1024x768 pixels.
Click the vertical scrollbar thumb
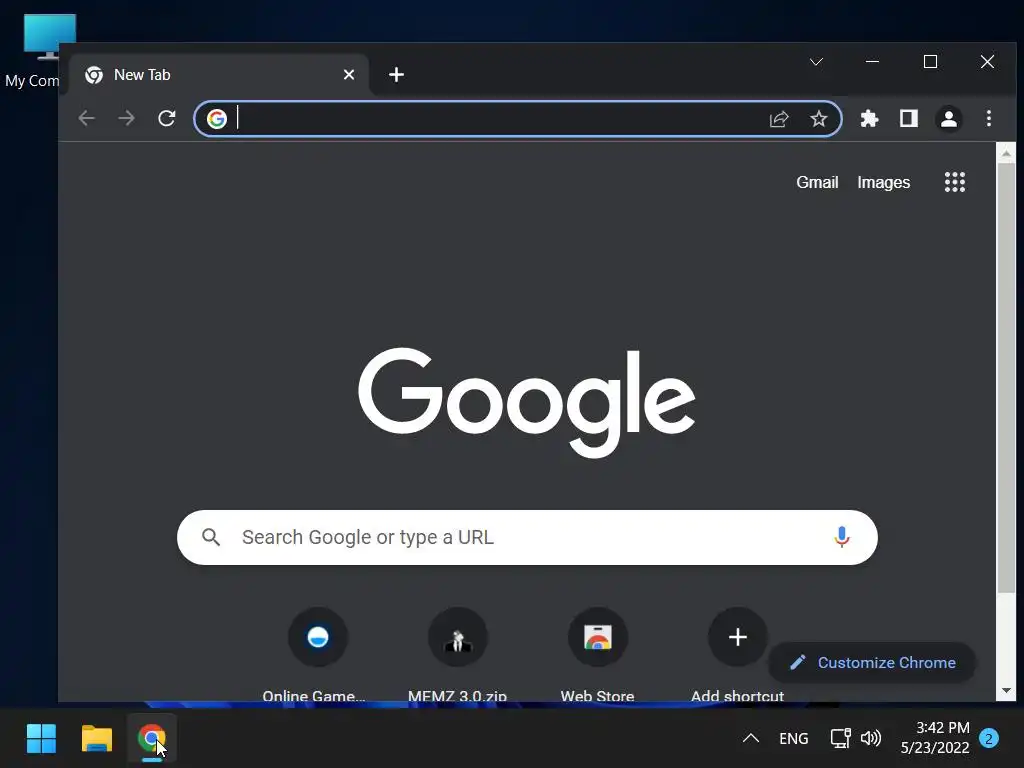pos(1006,379)
